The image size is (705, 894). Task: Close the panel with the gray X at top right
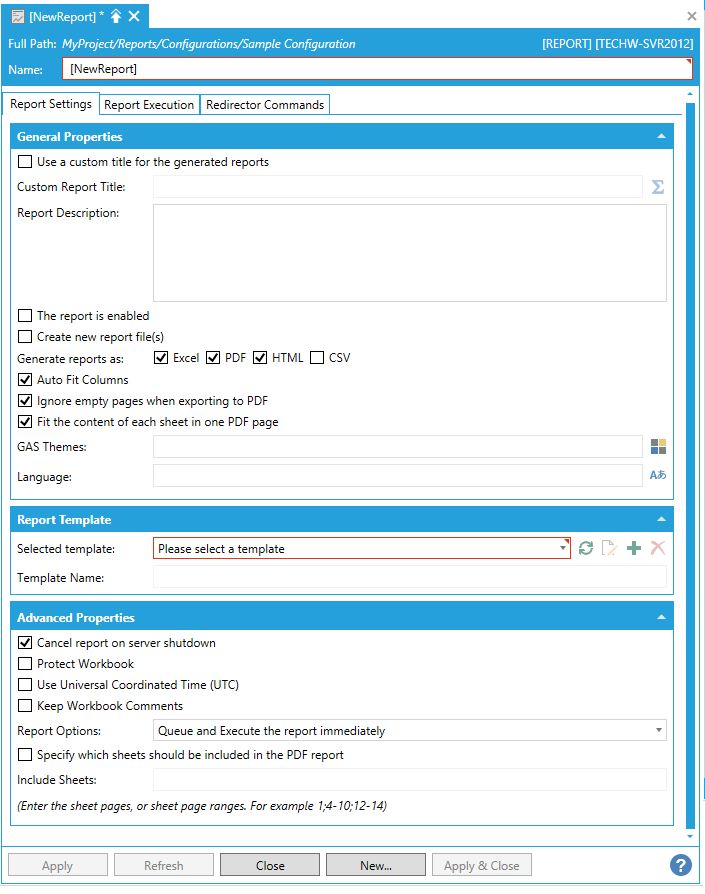pyautogui.click(x=692, y=16)
